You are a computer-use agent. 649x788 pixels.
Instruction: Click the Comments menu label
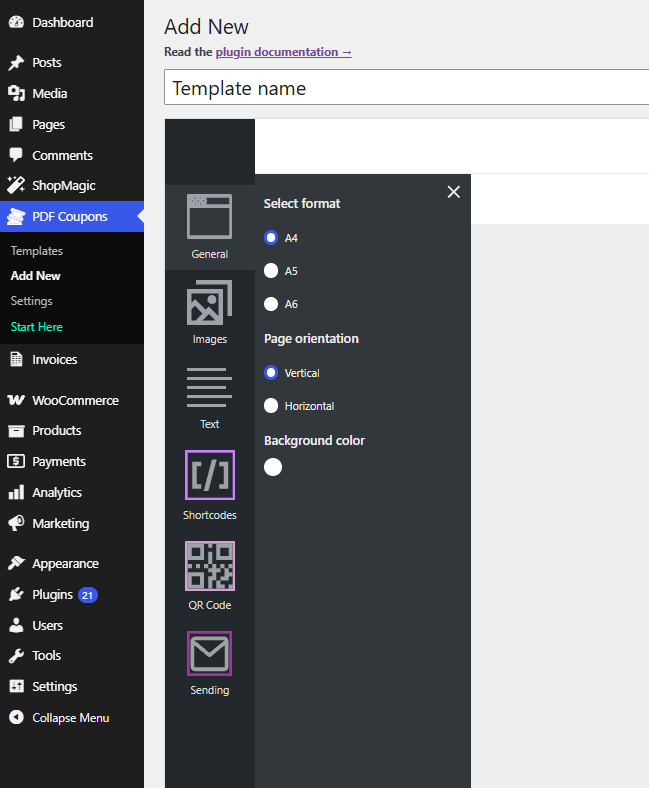click(x=62, y=155)
